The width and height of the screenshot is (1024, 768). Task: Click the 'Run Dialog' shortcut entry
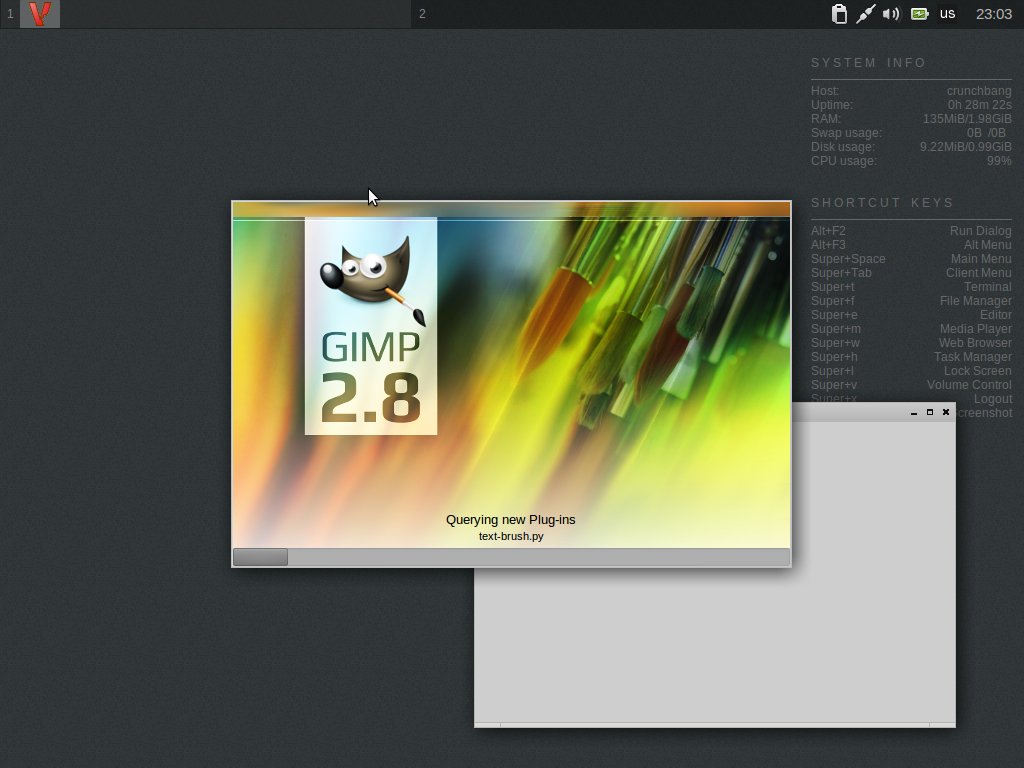980,231
